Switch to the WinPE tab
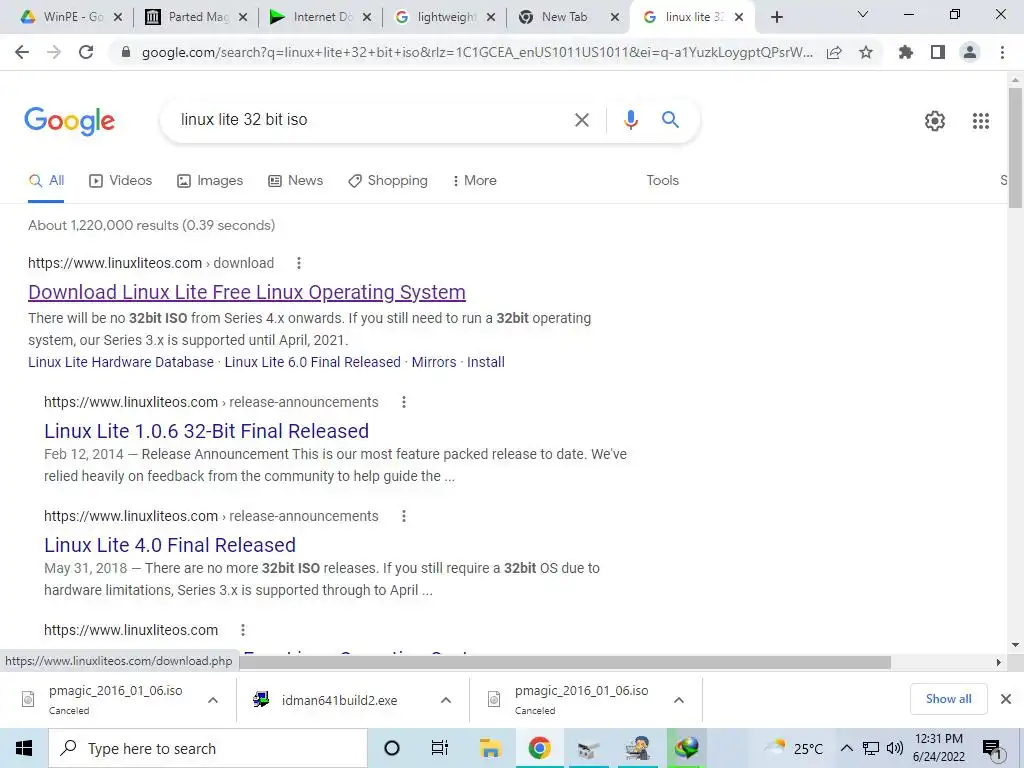 [x=72, y=17]
